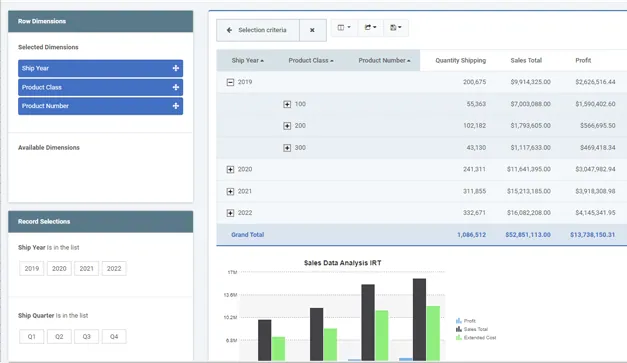
Task: Toggle Profit series in chart legend
Action: pyautogui.click(x=466, y=321)
